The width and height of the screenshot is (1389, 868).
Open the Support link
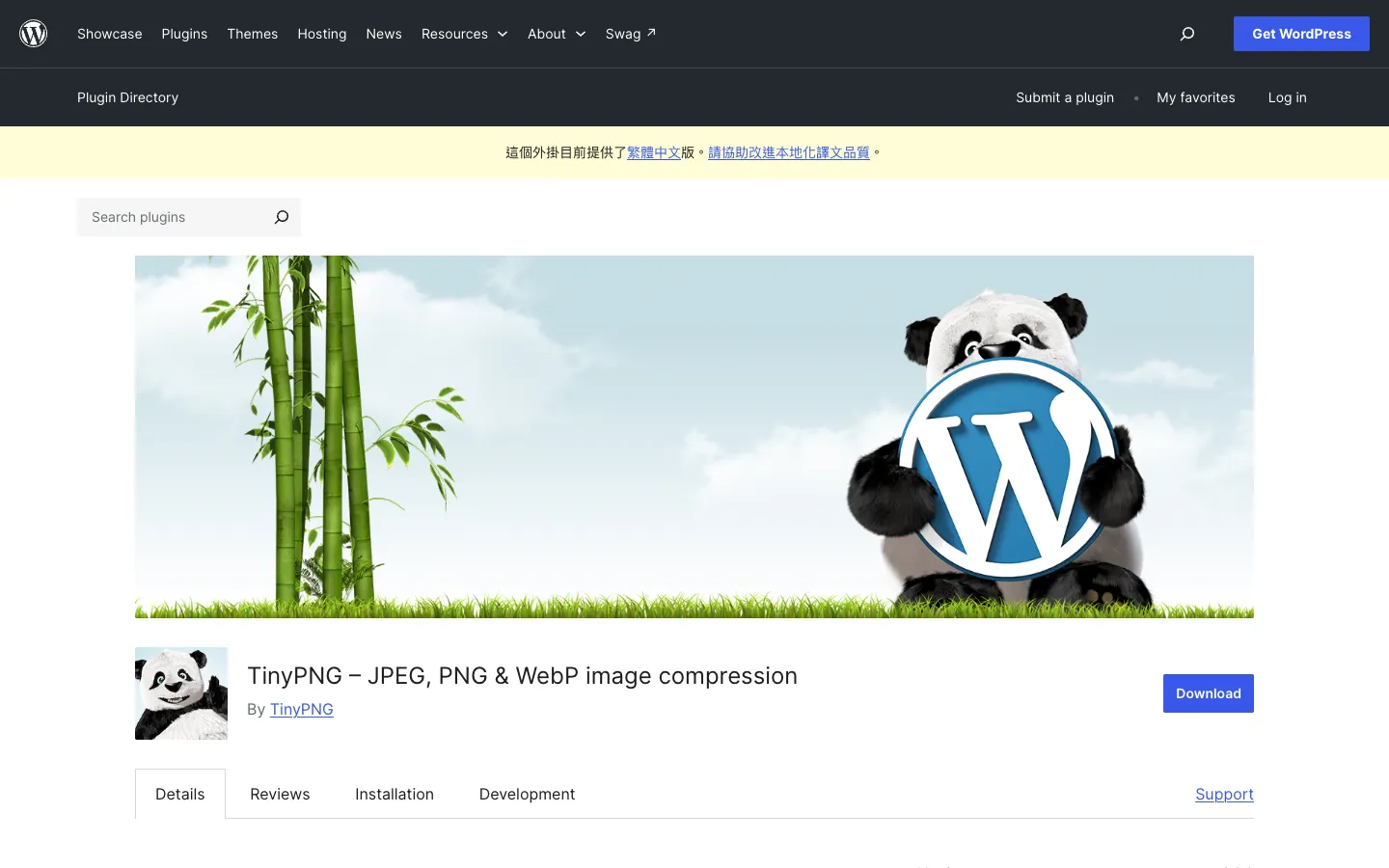(1225, 794)
